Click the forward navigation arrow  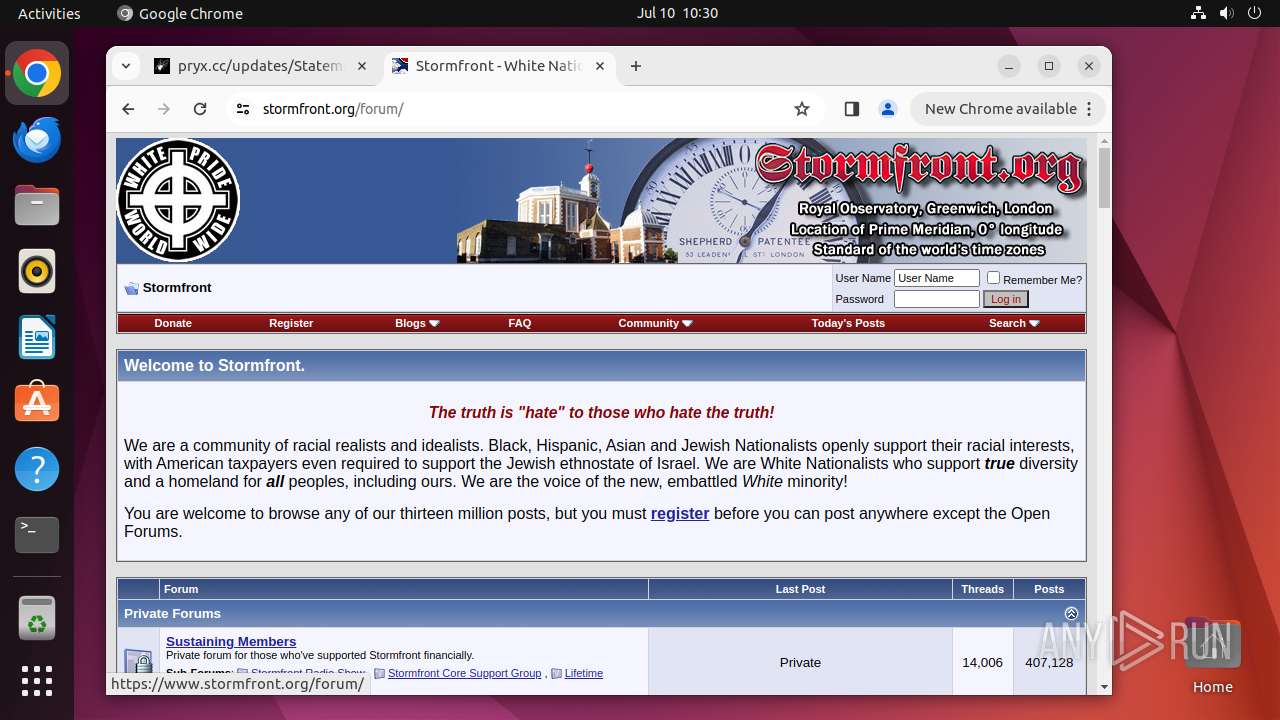point(164,109)
